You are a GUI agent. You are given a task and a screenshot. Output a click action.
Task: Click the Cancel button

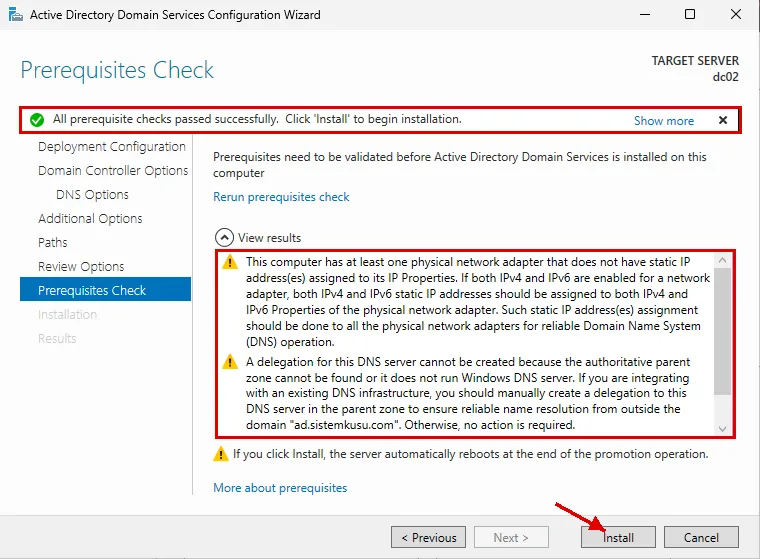pos(701,537)
